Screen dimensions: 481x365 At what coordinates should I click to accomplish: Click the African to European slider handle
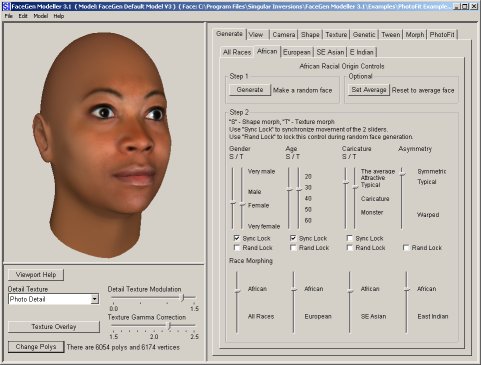pyautogui.click(x=294, y=290)
